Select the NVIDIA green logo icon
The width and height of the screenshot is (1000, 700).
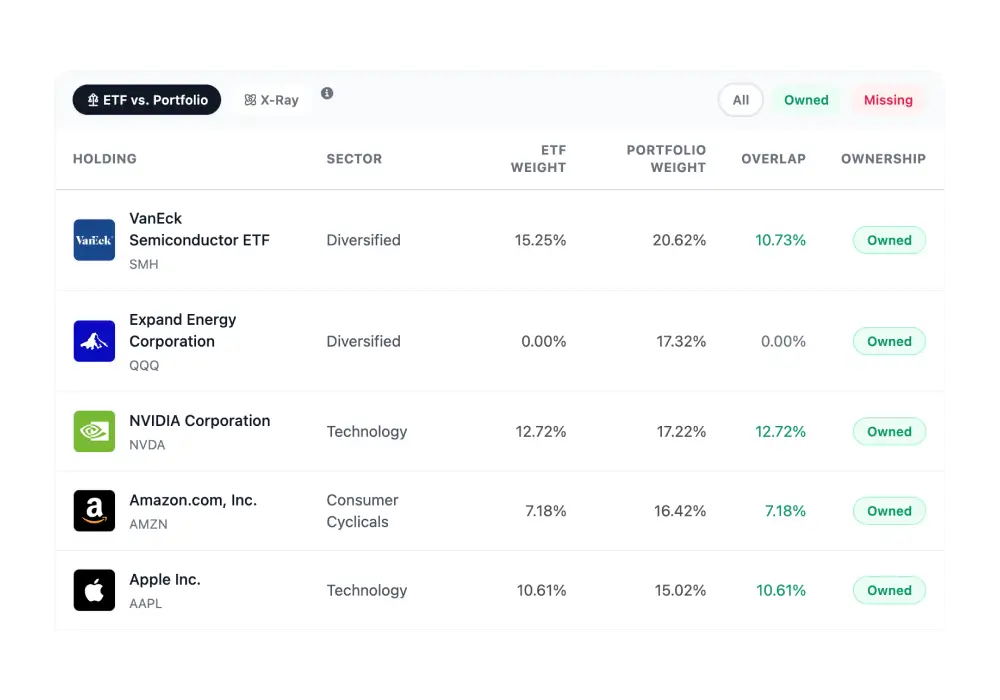(93, 431)
